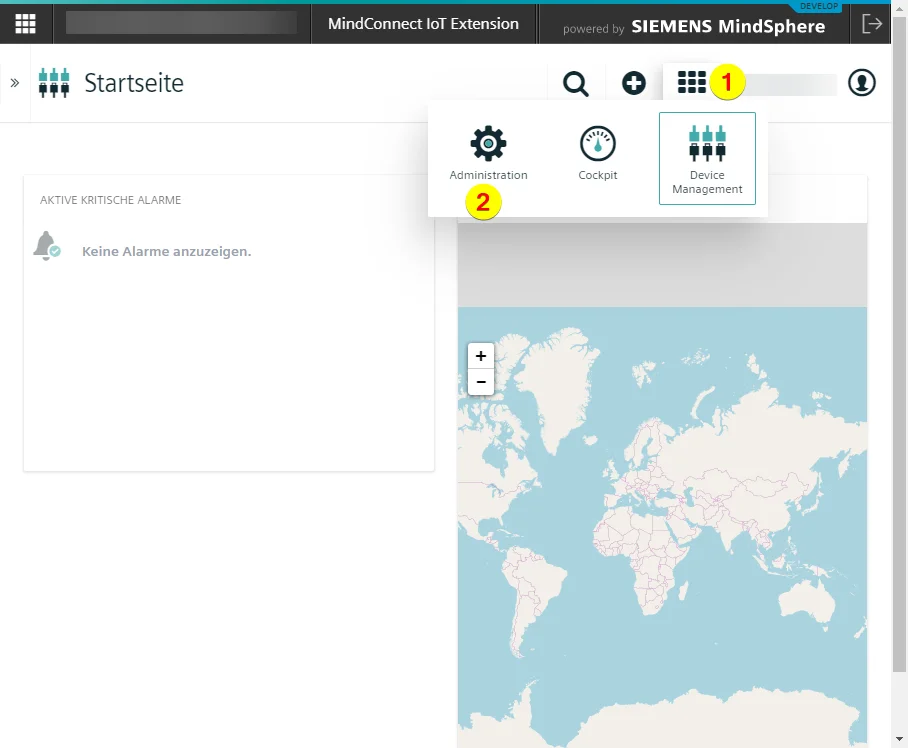Click the DEVELOP badge in the corner
This screenshot has height=748, width=908.
tap(819, 6)
